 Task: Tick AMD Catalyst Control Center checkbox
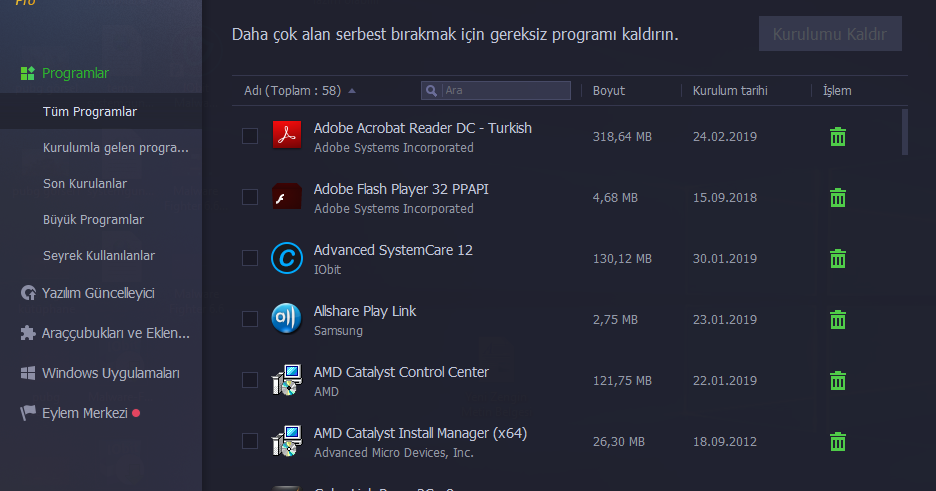250,380
